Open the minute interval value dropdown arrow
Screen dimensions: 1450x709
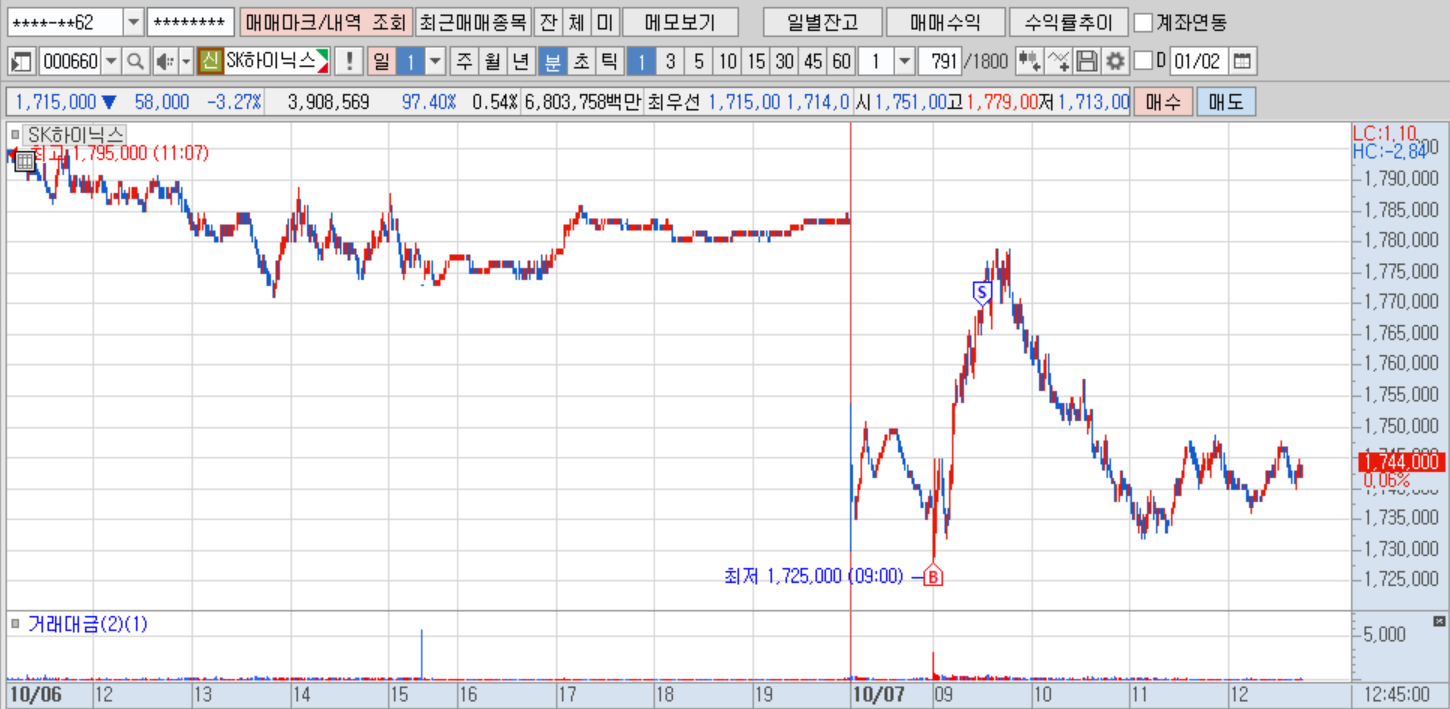point(904,61)
